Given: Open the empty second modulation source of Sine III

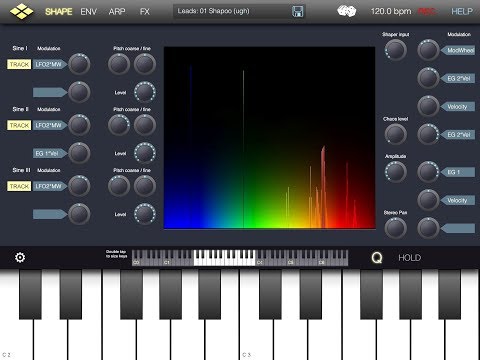Looking at the screenshot, I should [x=50, y=214].
